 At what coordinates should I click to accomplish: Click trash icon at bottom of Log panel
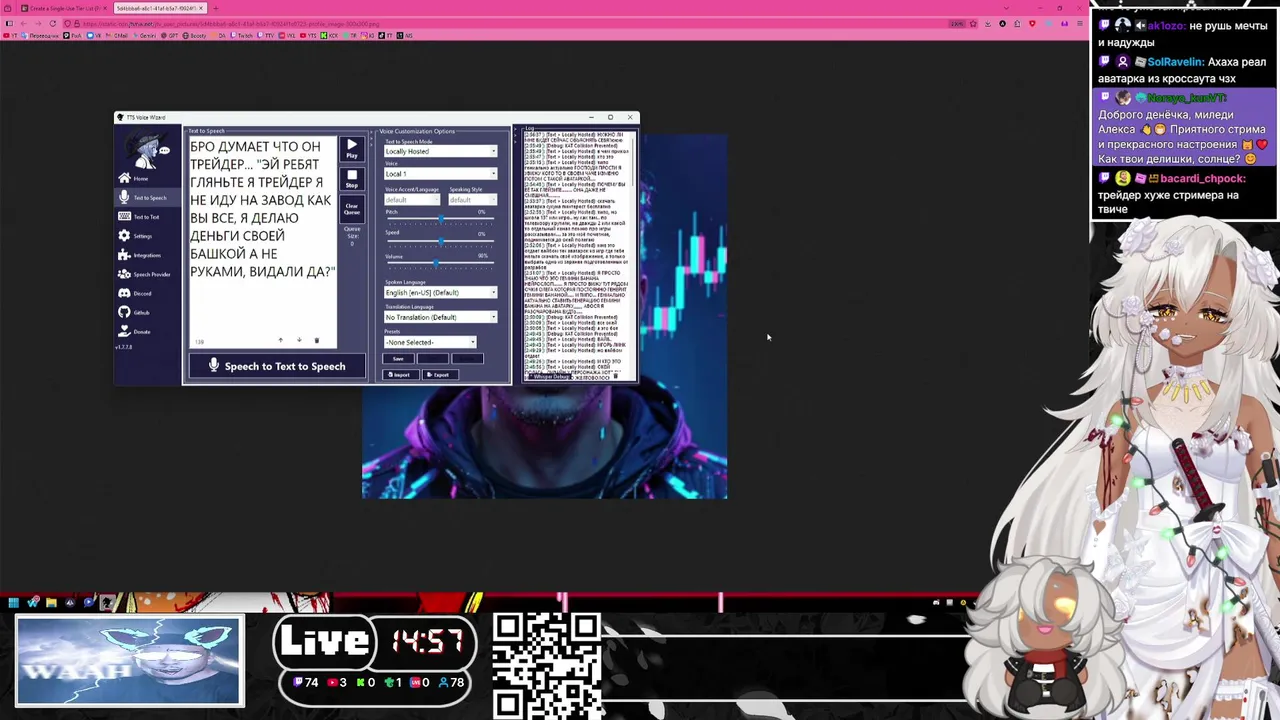click(615, 376)
